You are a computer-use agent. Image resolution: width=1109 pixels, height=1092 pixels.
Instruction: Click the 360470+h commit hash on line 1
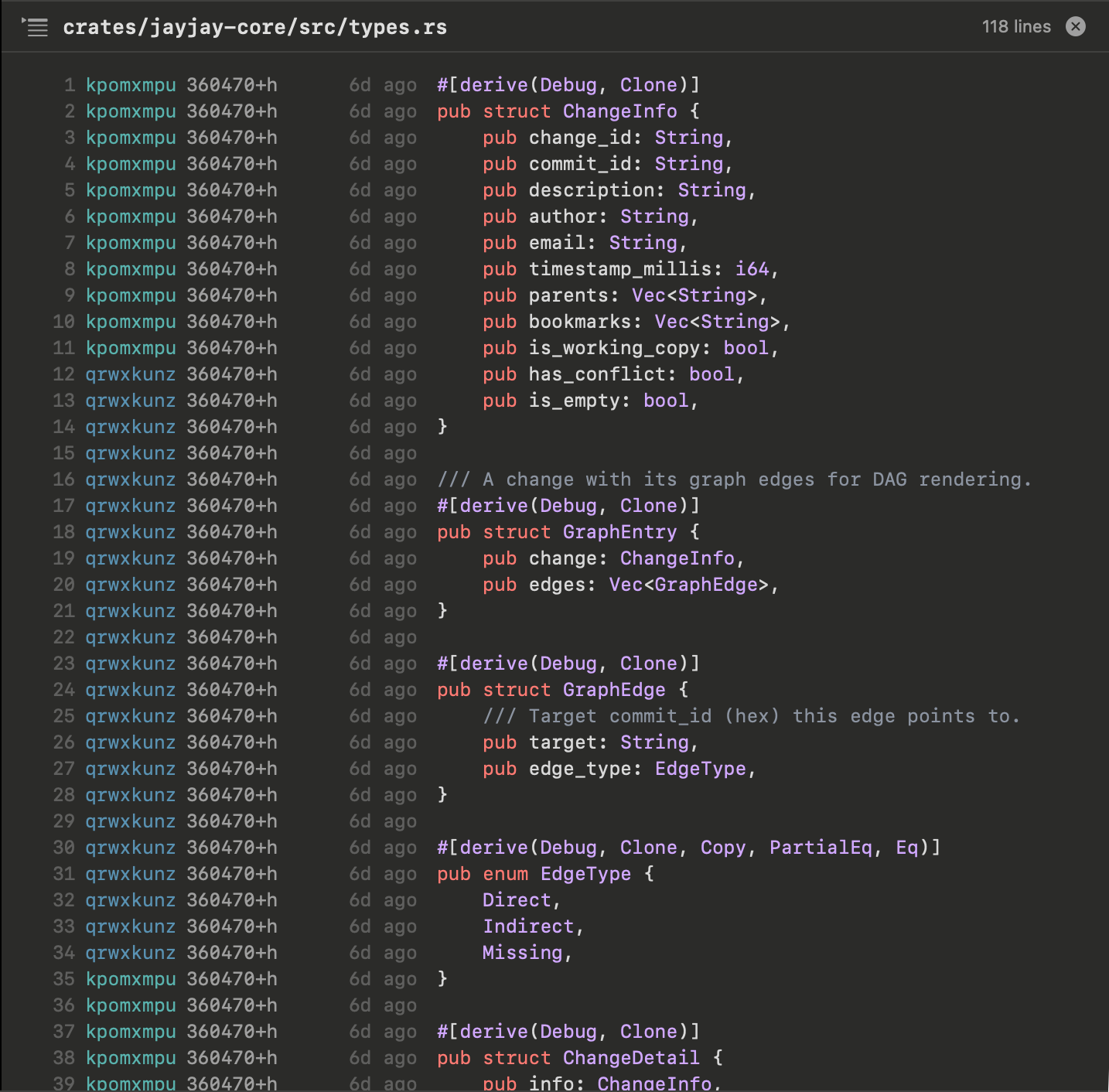click(232, 85)
